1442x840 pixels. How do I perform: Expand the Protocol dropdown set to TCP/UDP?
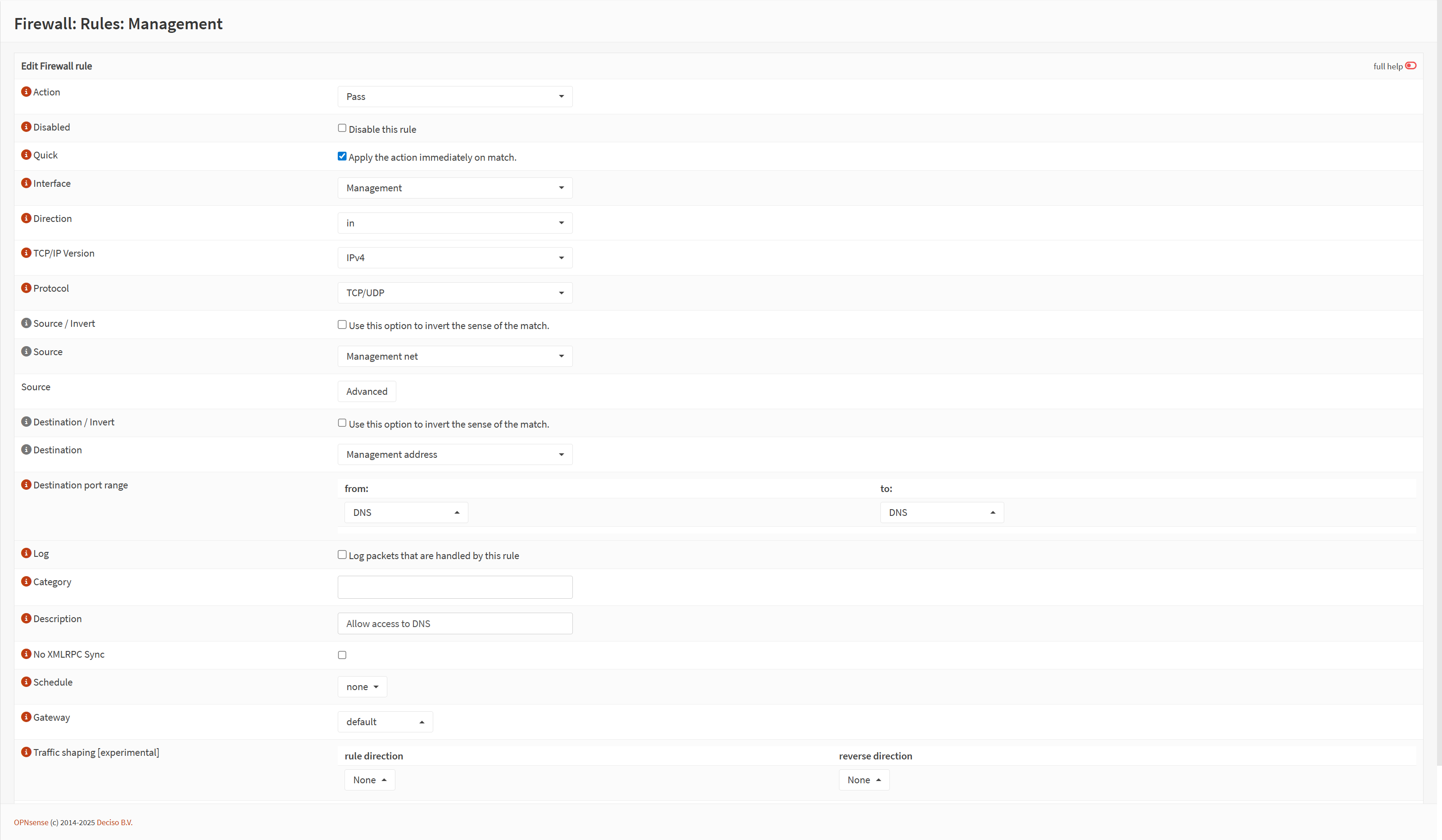pyautogui.click(x=454, y=293)
